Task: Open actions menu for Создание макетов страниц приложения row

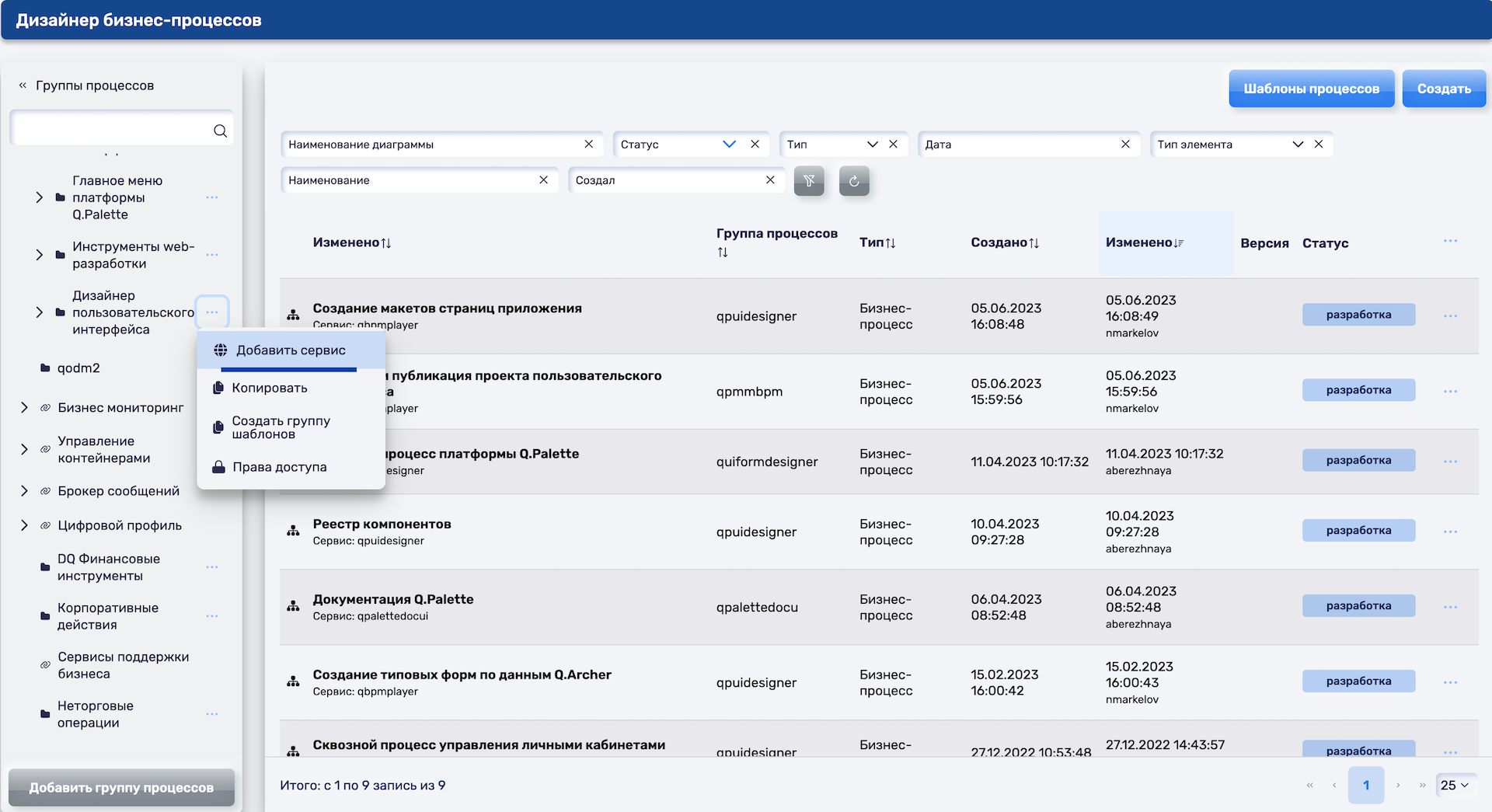Action: (x=1450, y=316)
